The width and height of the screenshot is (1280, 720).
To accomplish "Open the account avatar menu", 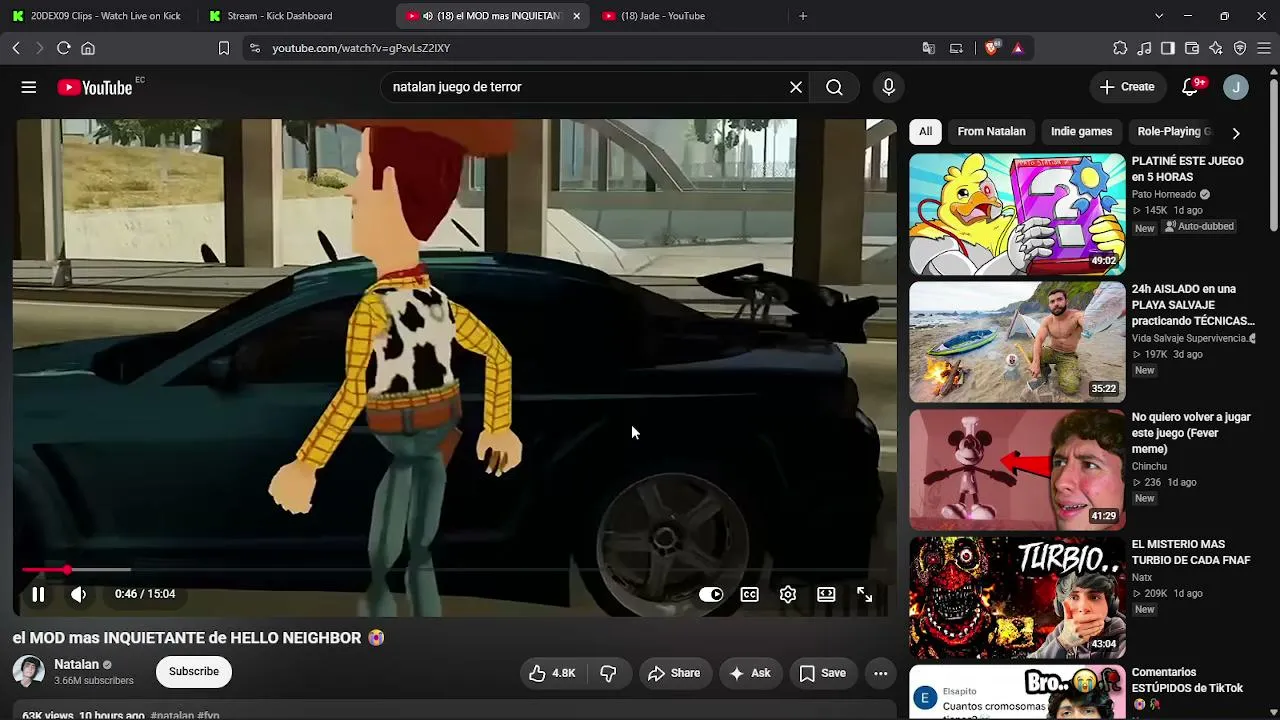I will pyautogui.click(x=1236, y=87).
